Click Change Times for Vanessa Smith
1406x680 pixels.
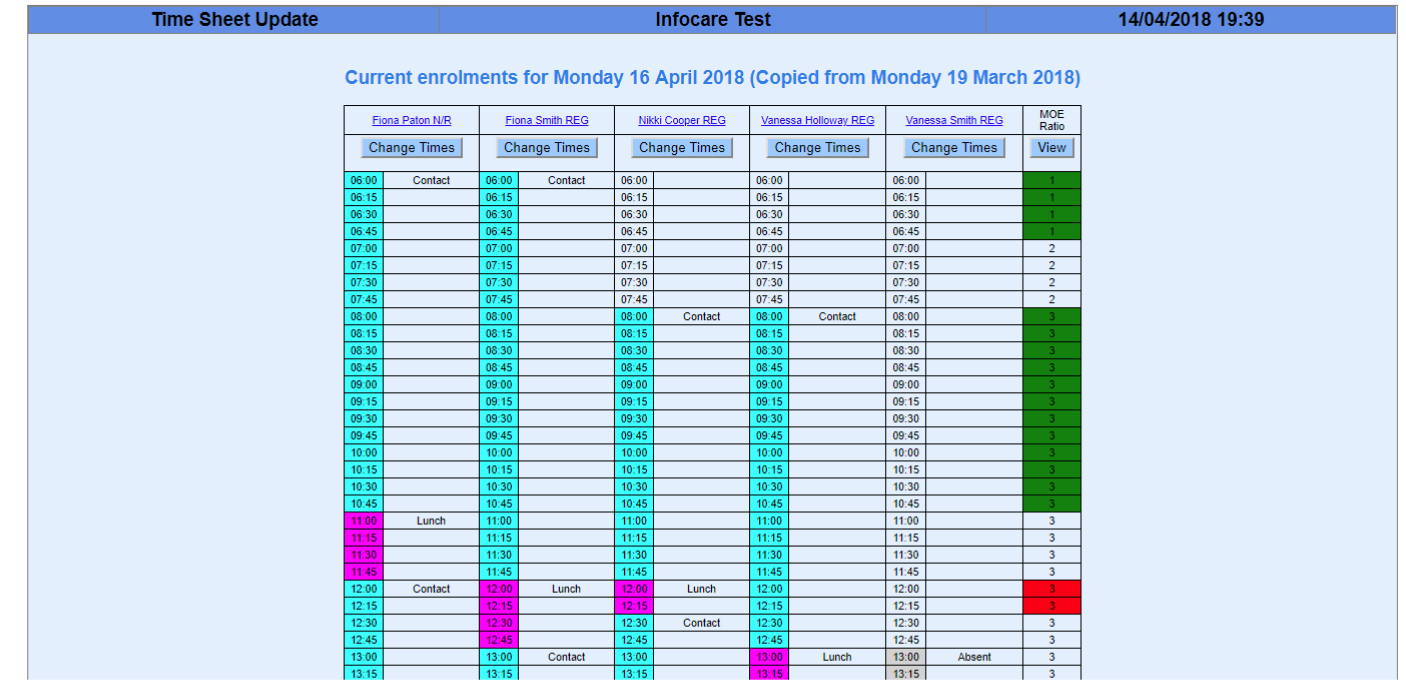click(954, 148)
